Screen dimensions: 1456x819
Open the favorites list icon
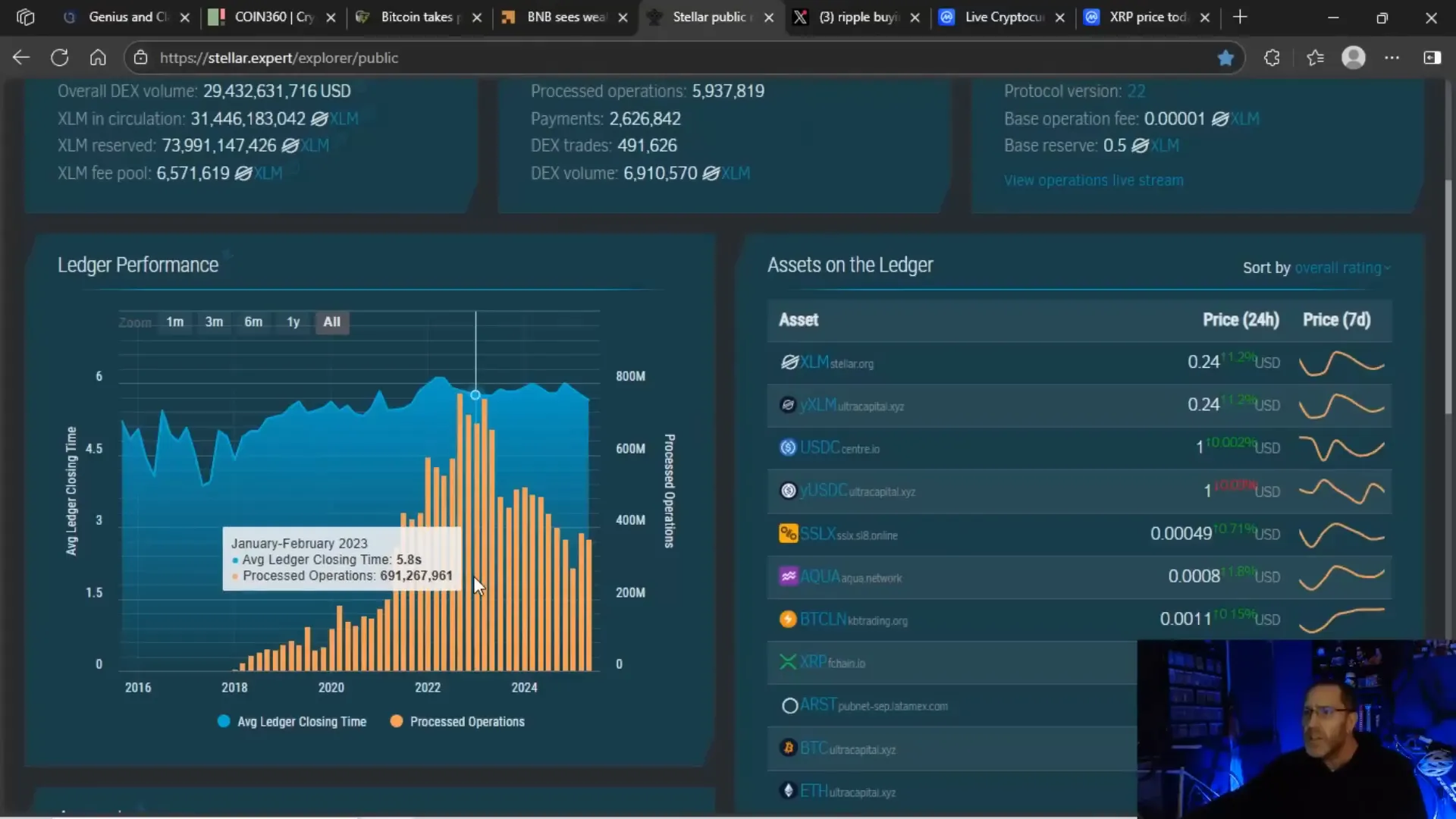click(x=1315, y=58)
